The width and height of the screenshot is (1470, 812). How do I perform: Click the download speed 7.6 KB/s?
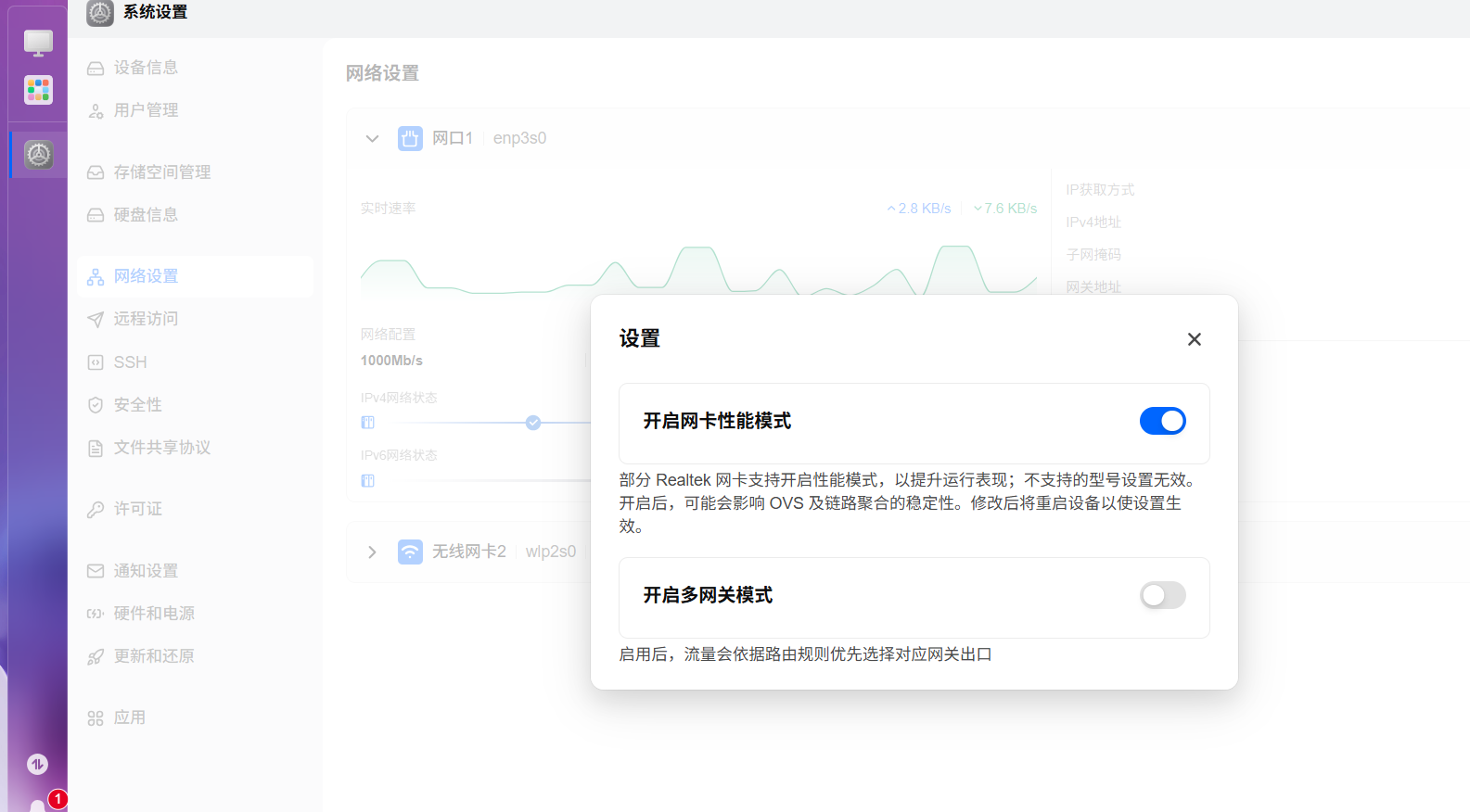(x=1005, y=209)
